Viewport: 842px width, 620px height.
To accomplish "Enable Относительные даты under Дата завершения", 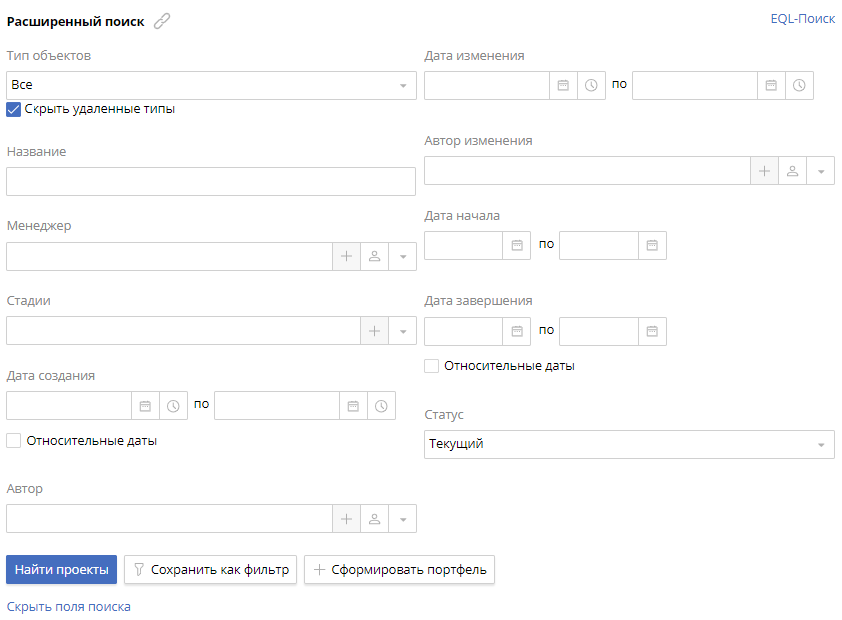I will [x=432, y=366].
